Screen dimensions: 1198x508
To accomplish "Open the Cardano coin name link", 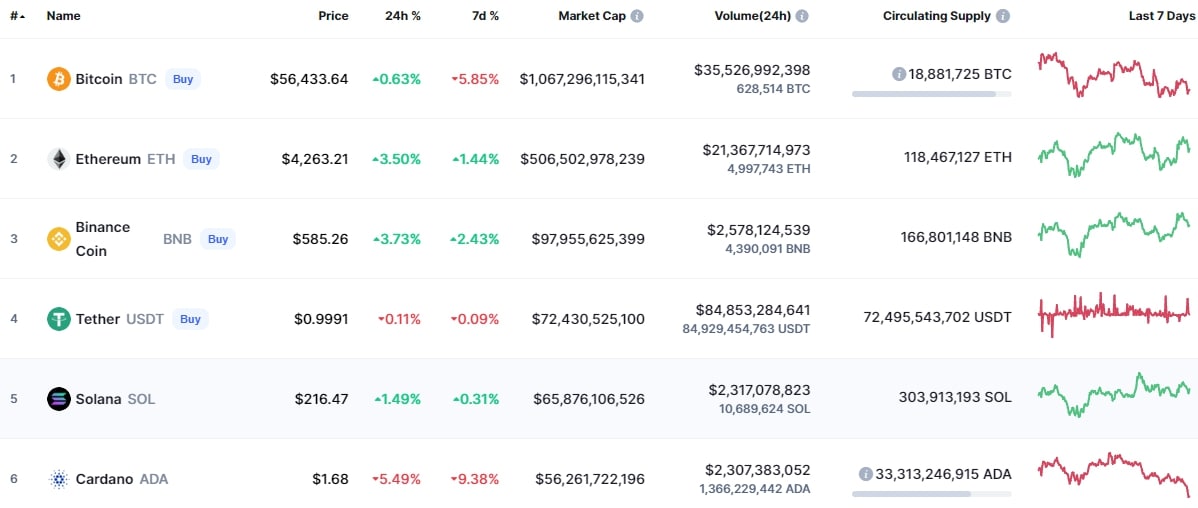I will (x=105, y=479).
